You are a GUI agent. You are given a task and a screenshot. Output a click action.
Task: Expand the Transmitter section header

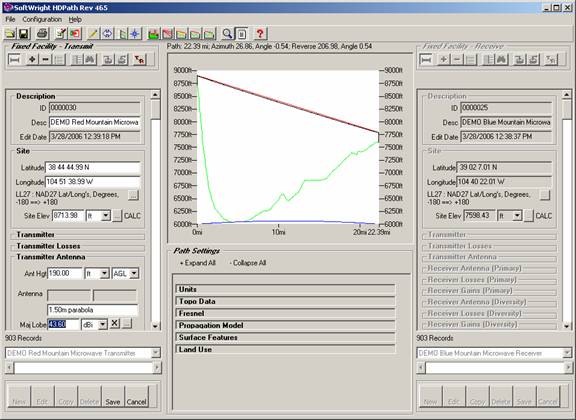coord(35,234)
